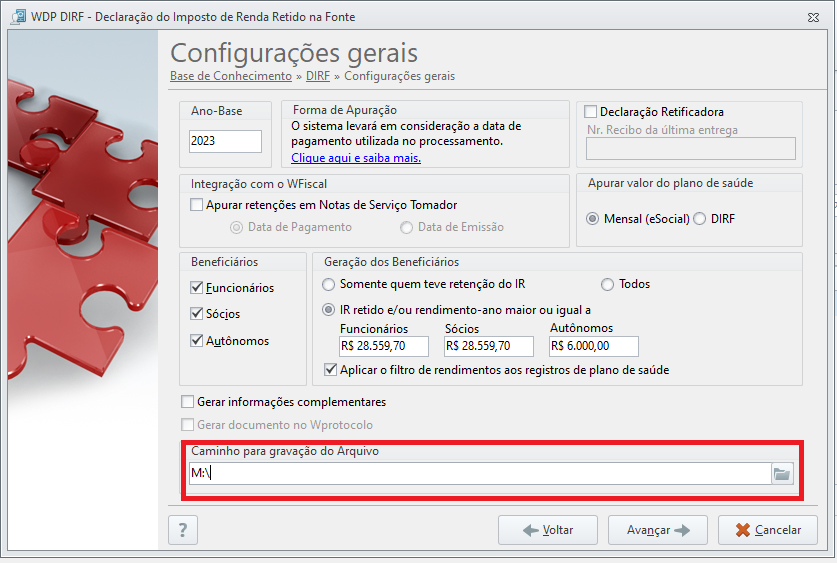Select the Todos radio option
837x563 pixels.
[607, 284]
